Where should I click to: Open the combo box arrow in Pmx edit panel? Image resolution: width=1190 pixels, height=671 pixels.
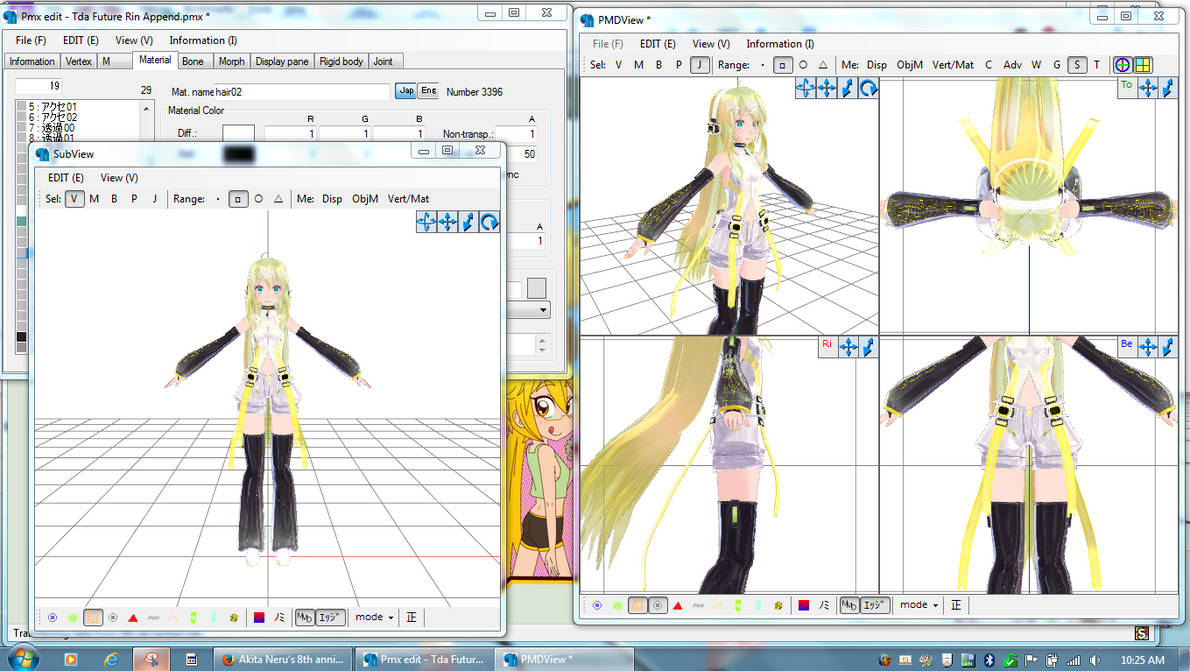pyautogui.click(x=543, y=310)
